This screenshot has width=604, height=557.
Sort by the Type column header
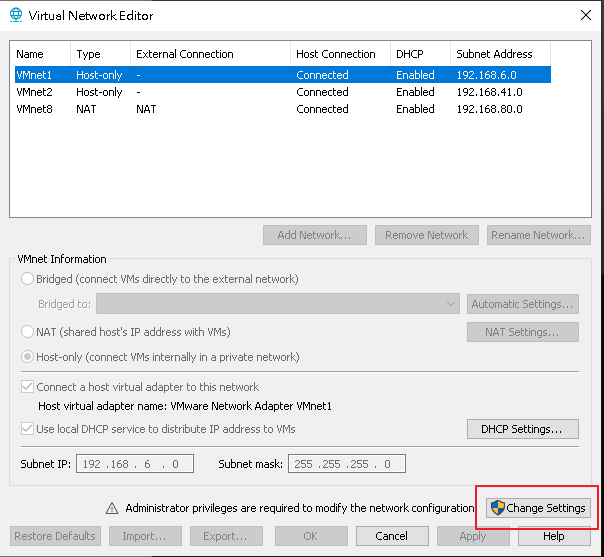(101, 54)
